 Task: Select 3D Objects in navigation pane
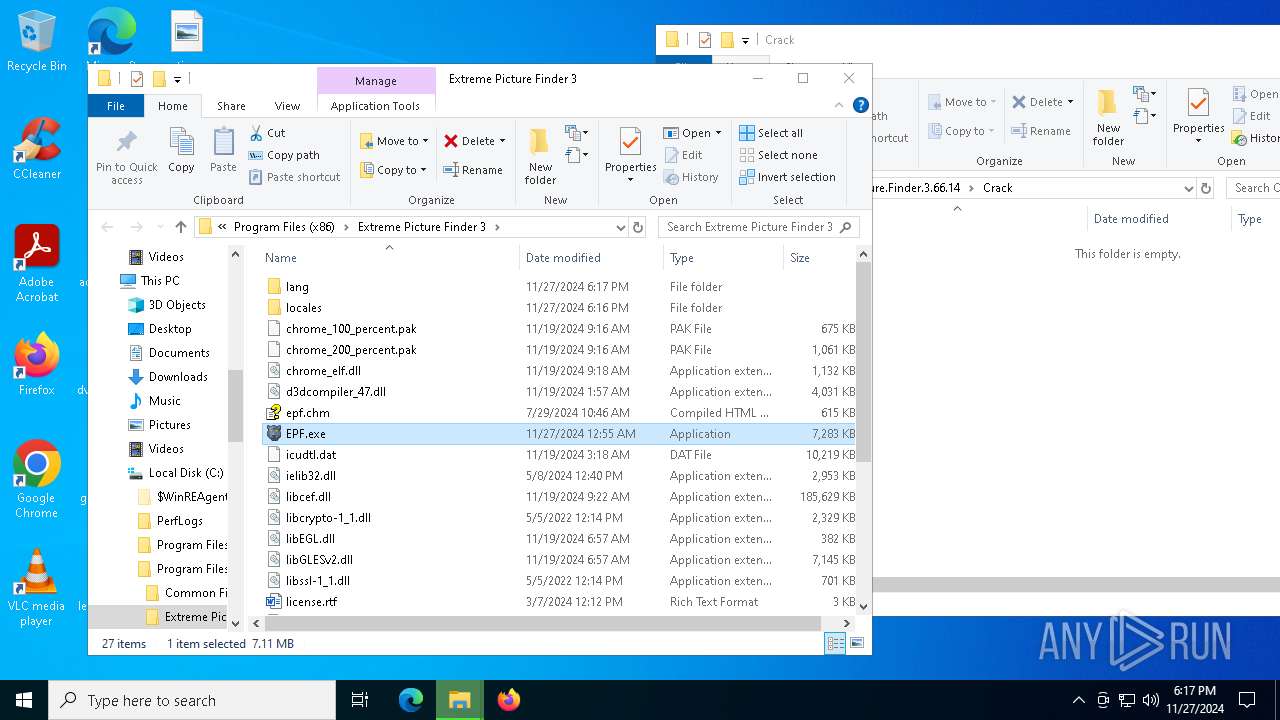tap(177, 305)
